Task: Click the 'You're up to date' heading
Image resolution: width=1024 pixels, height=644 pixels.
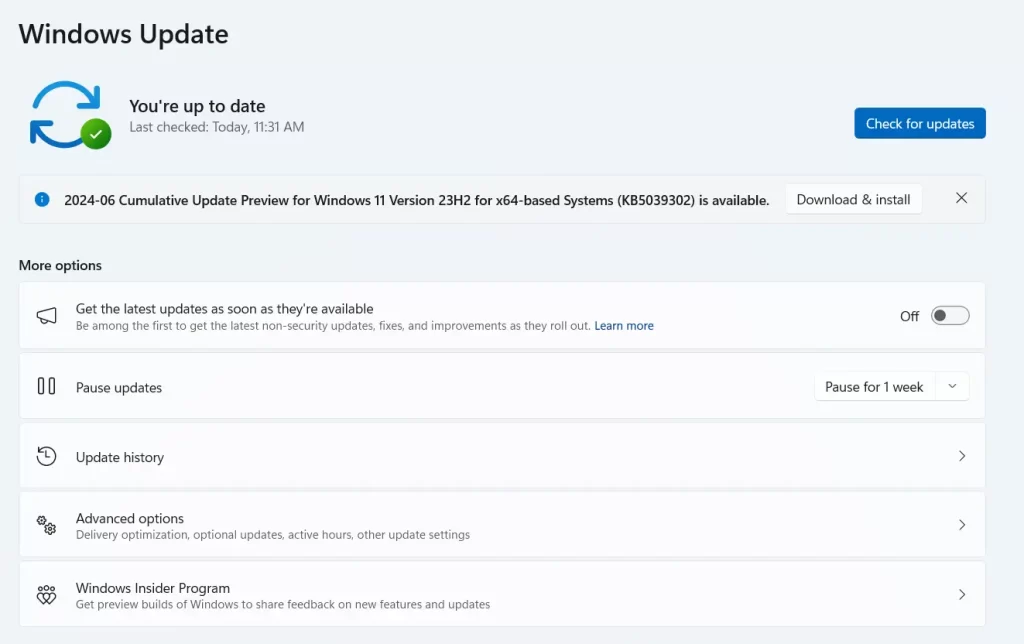Action: pos(197,106)
